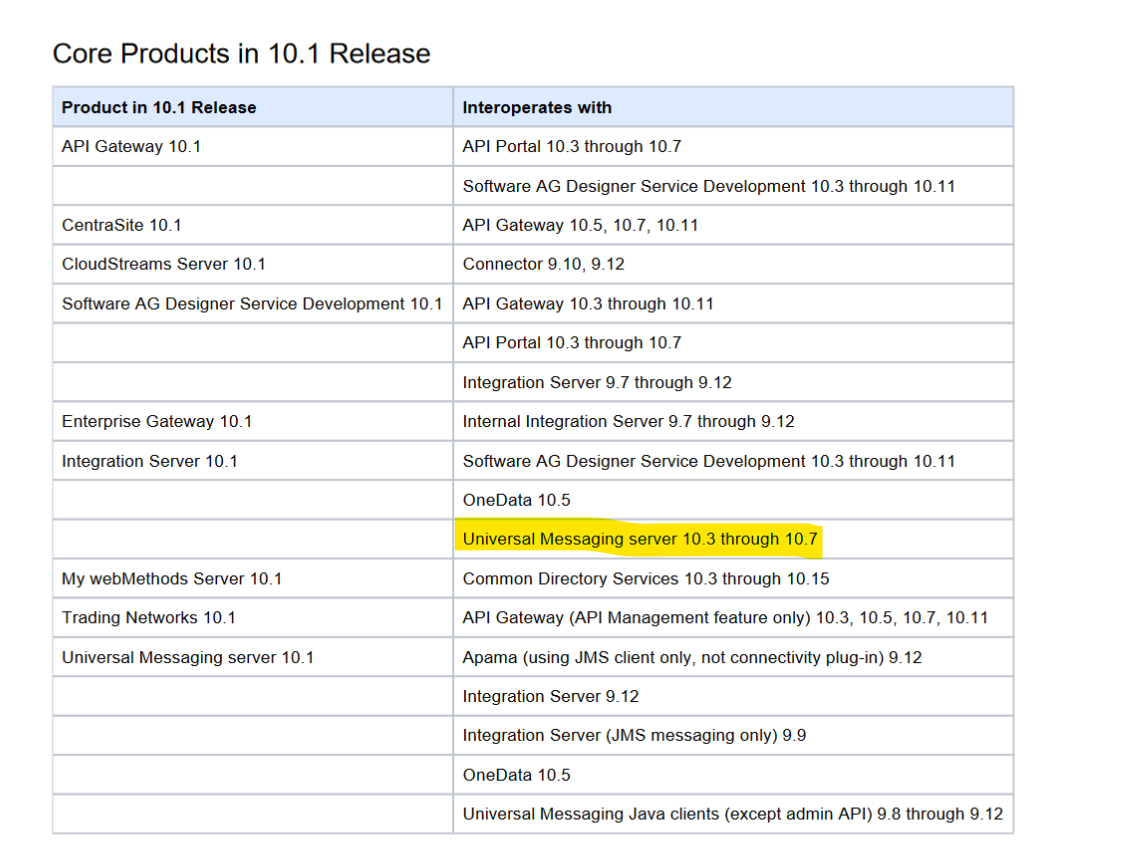Select the Apama JMS client 9.12 entry
Viewport: 1138px width, 860px height.
[x=692, y=657]
